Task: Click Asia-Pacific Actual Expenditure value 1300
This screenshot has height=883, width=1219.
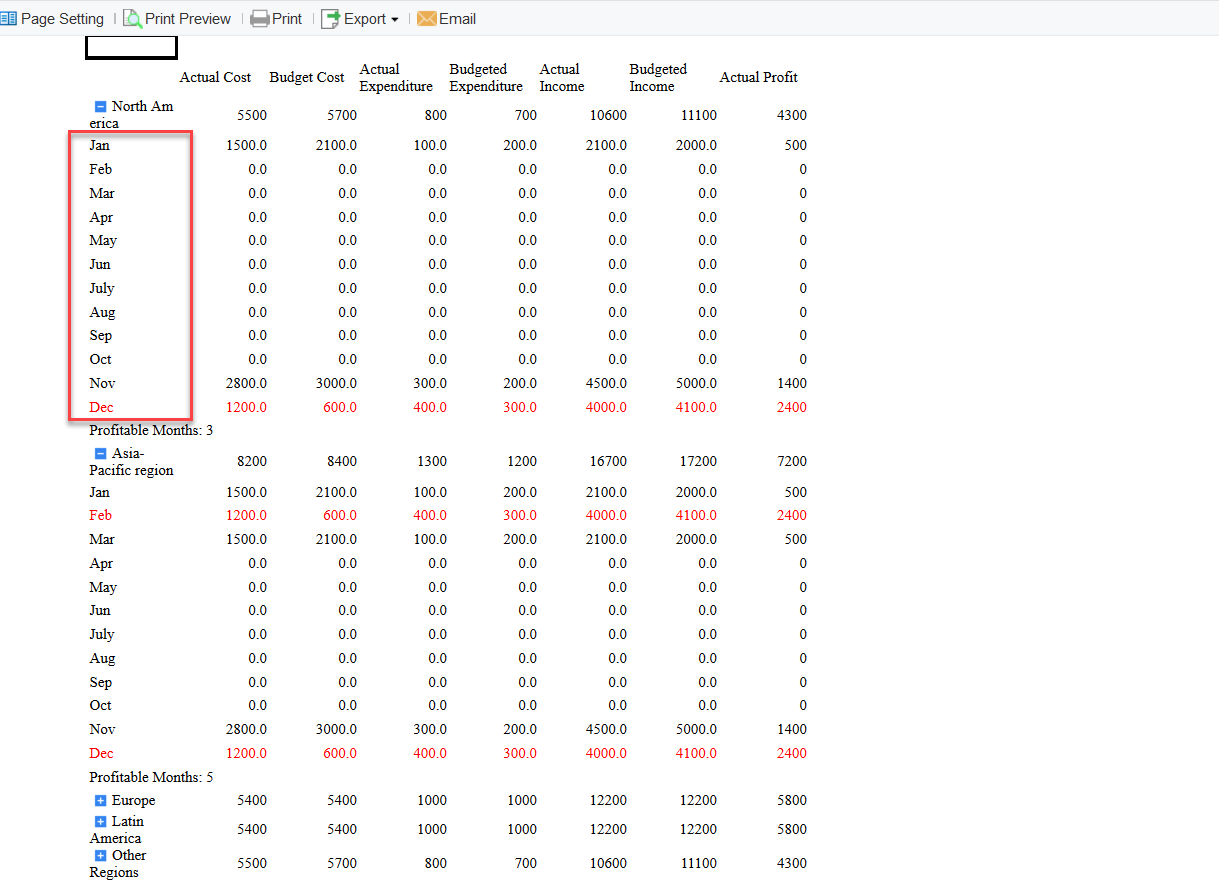Action: coord(431,461)
